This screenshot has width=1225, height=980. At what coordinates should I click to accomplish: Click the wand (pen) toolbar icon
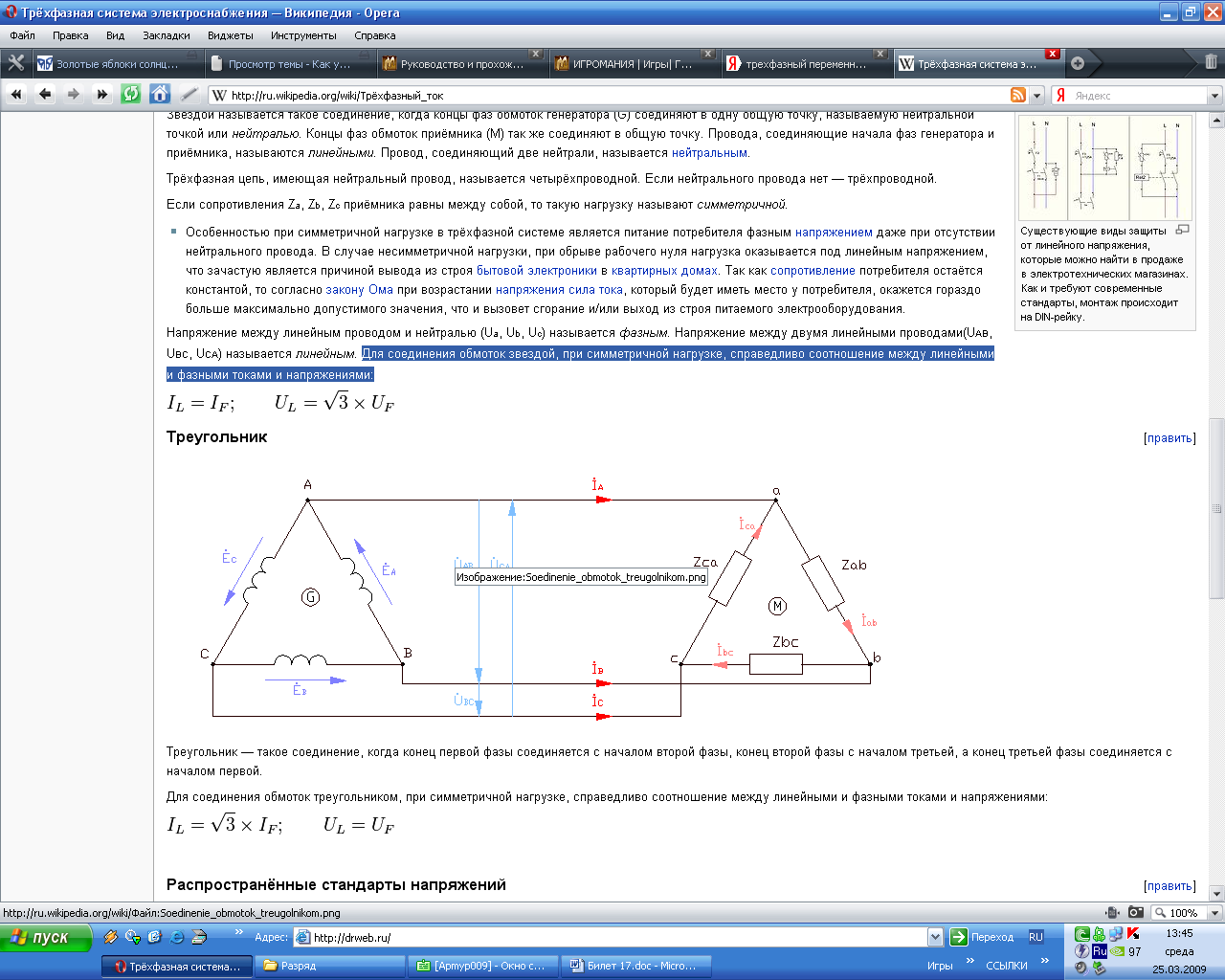(189, 94)
